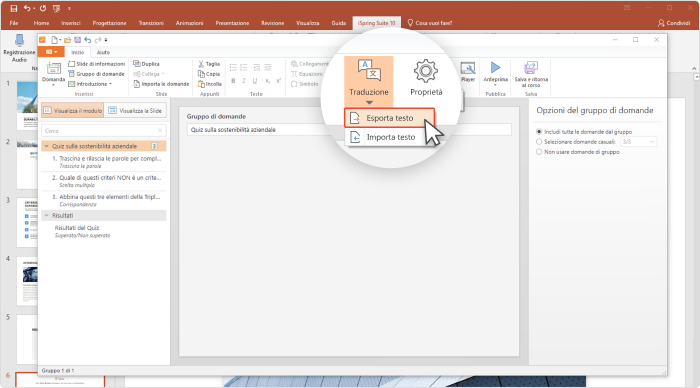Apply numbered list formatting

coord(244,67)
